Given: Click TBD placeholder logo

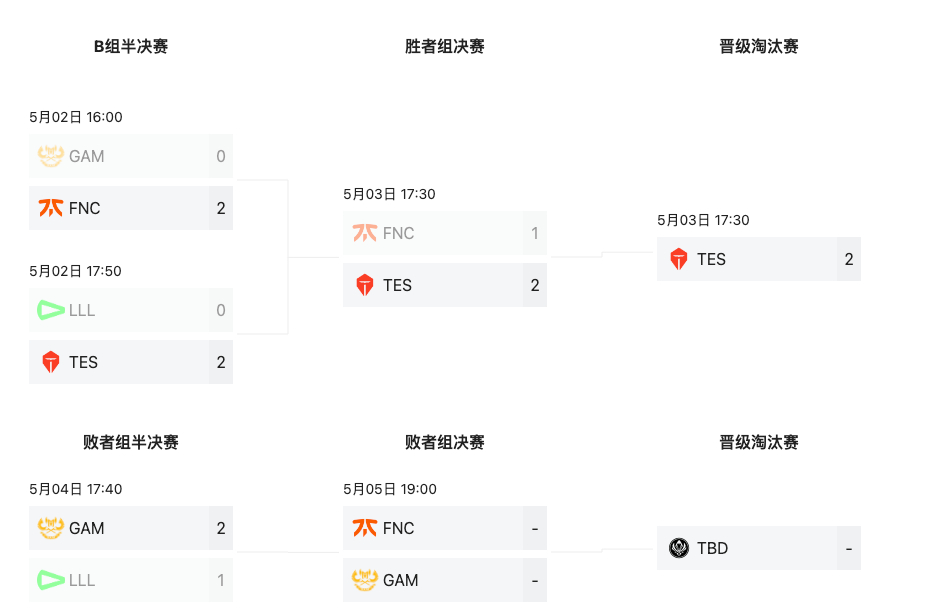Looking at the screenshot, I should [x=679, y=548].
